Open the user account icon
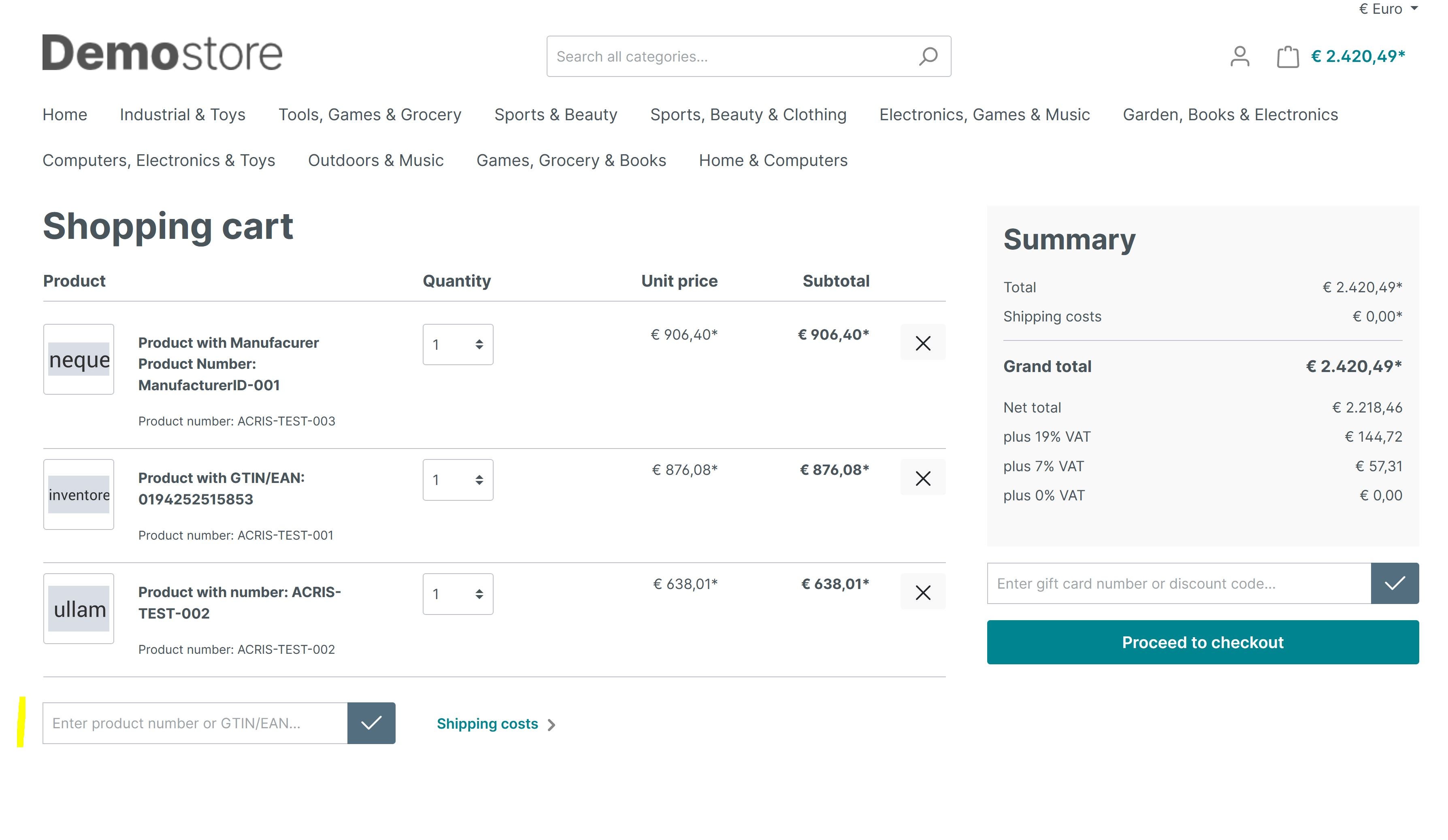 pyautogui.click(x=1240, y=56)
